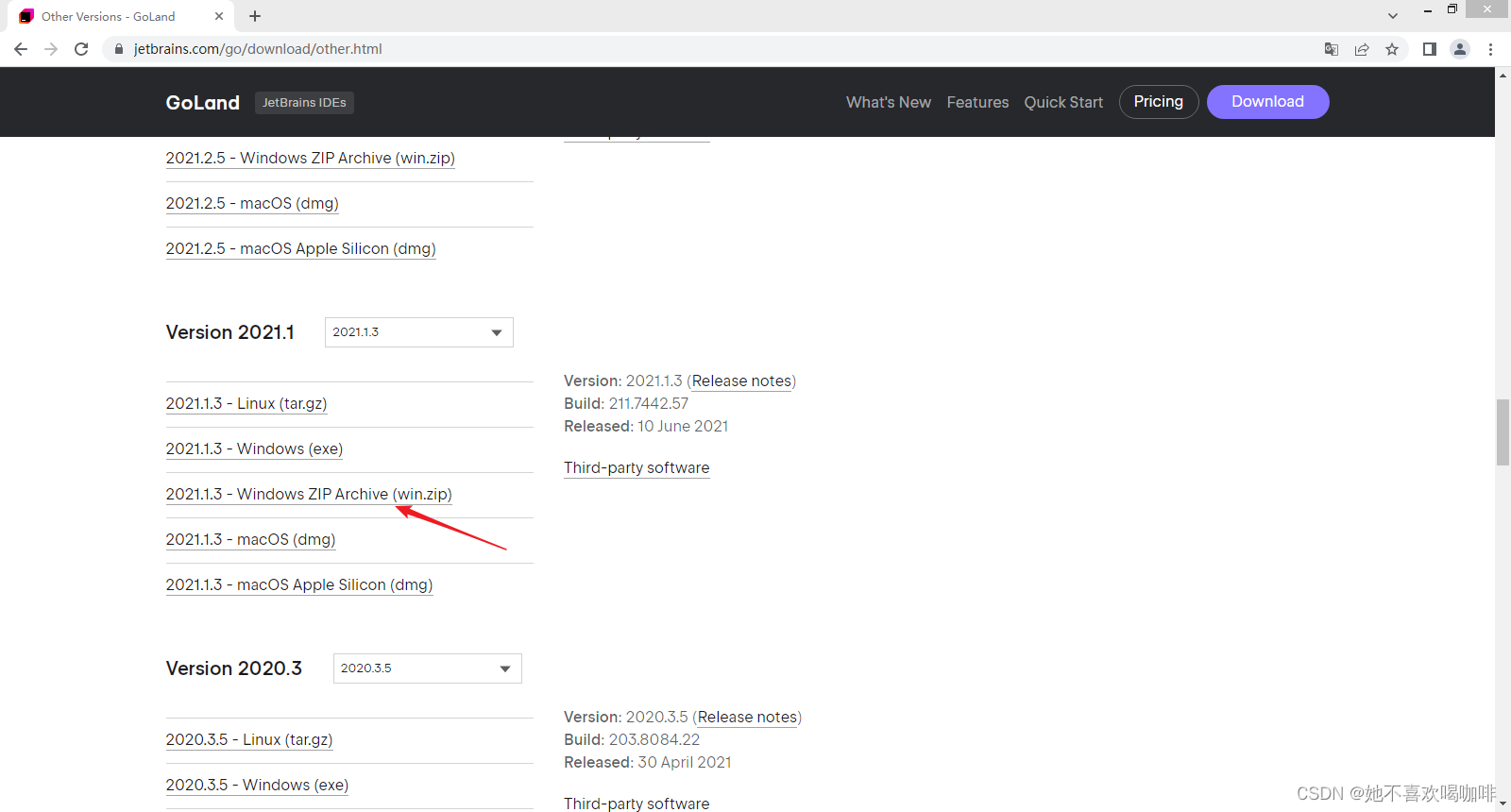This screenshot has width=1511, height=812.
Task: Open Third-party software link under 2020.3.5
Action: tap(637, 804)
